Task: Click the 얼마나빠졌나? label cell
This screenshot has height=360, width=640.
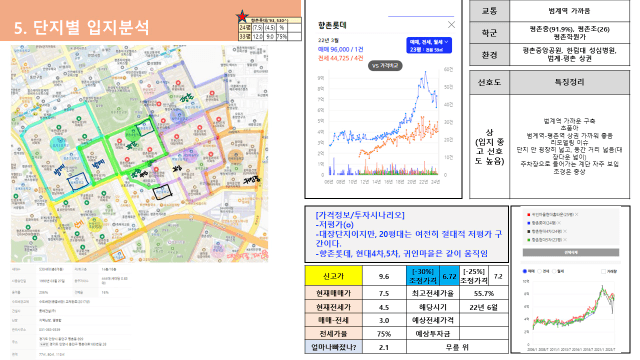Action: tap(333, 347)
